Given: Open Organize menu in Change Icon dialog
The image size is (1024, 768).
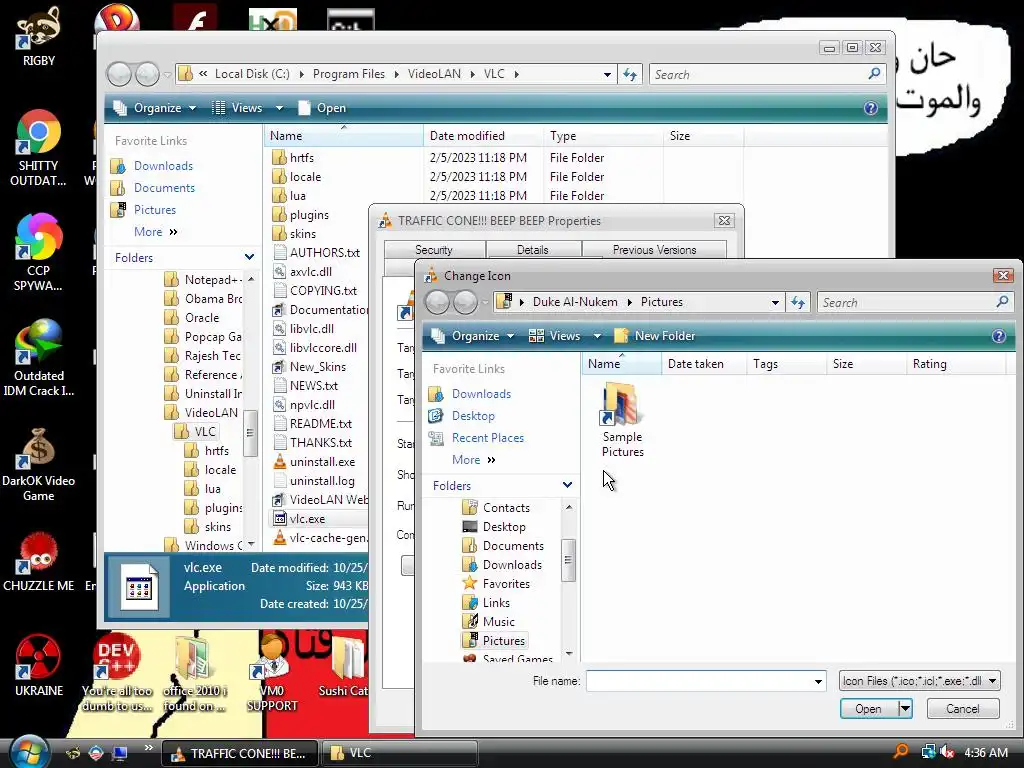Looking at the screenshot, I should tap(473, 336).
